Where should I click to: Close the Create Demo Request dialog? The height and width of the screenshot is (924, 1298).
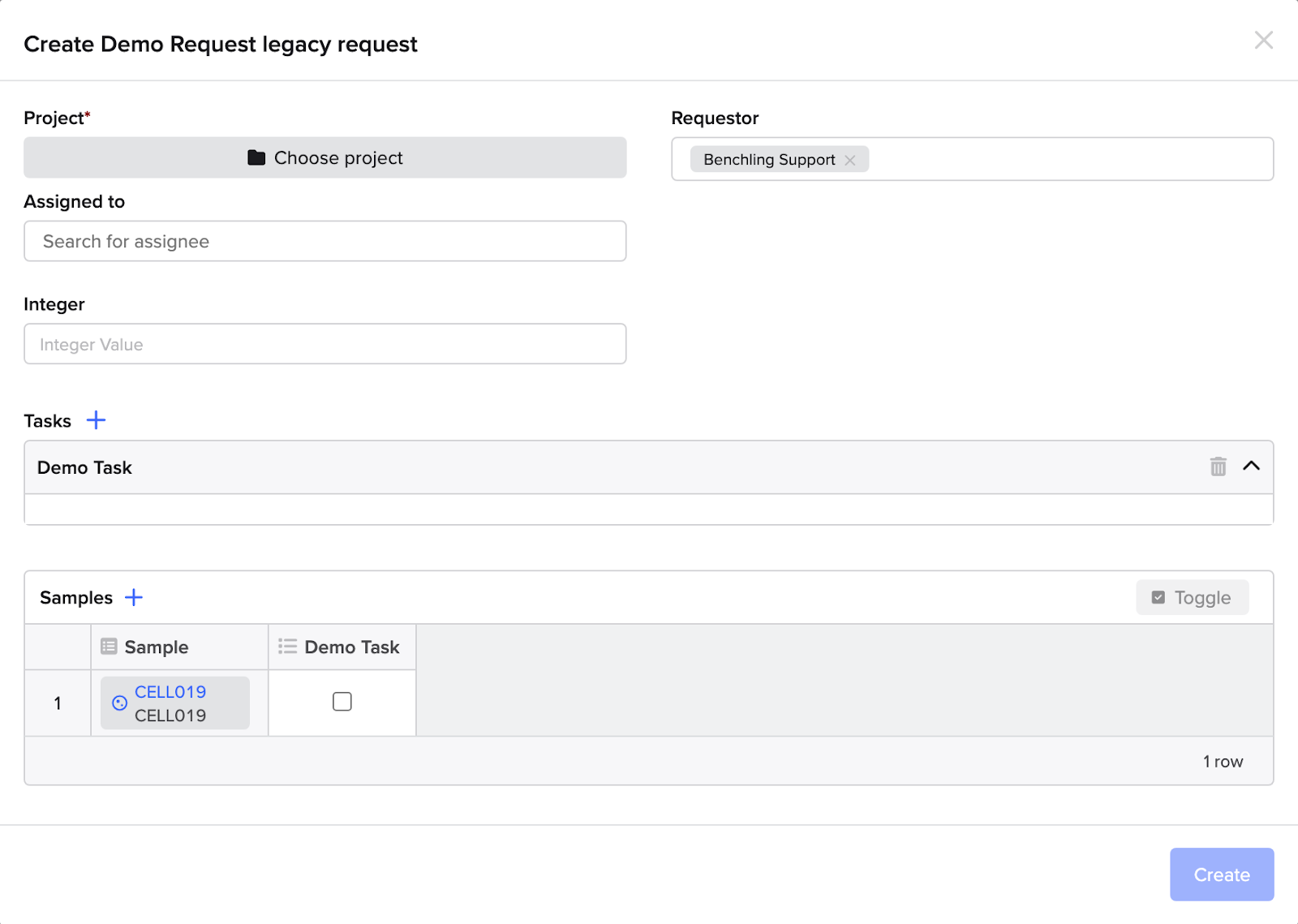(1263, 41)
